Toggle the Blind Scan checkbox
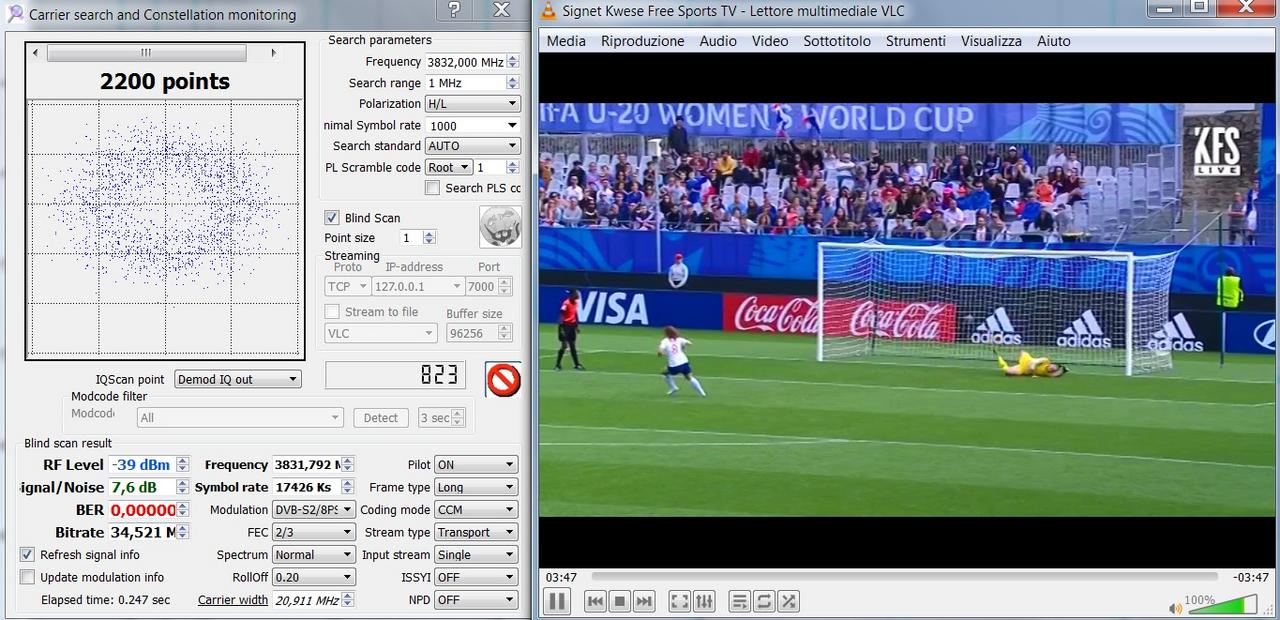Screen dimensions: 1280x620 (332, 217)
